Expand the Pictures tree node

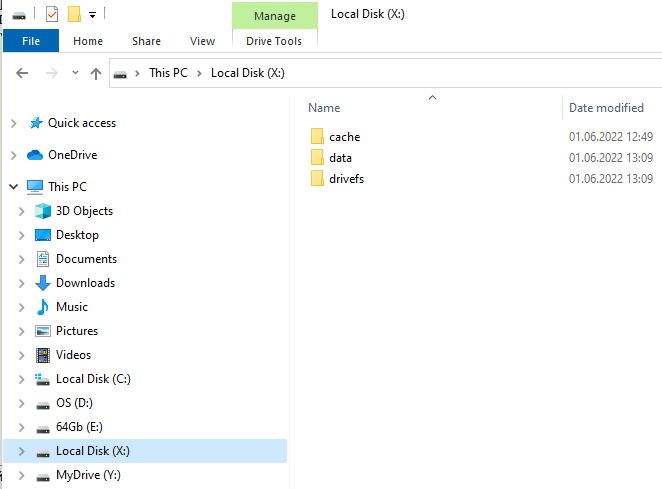[22, 331]
